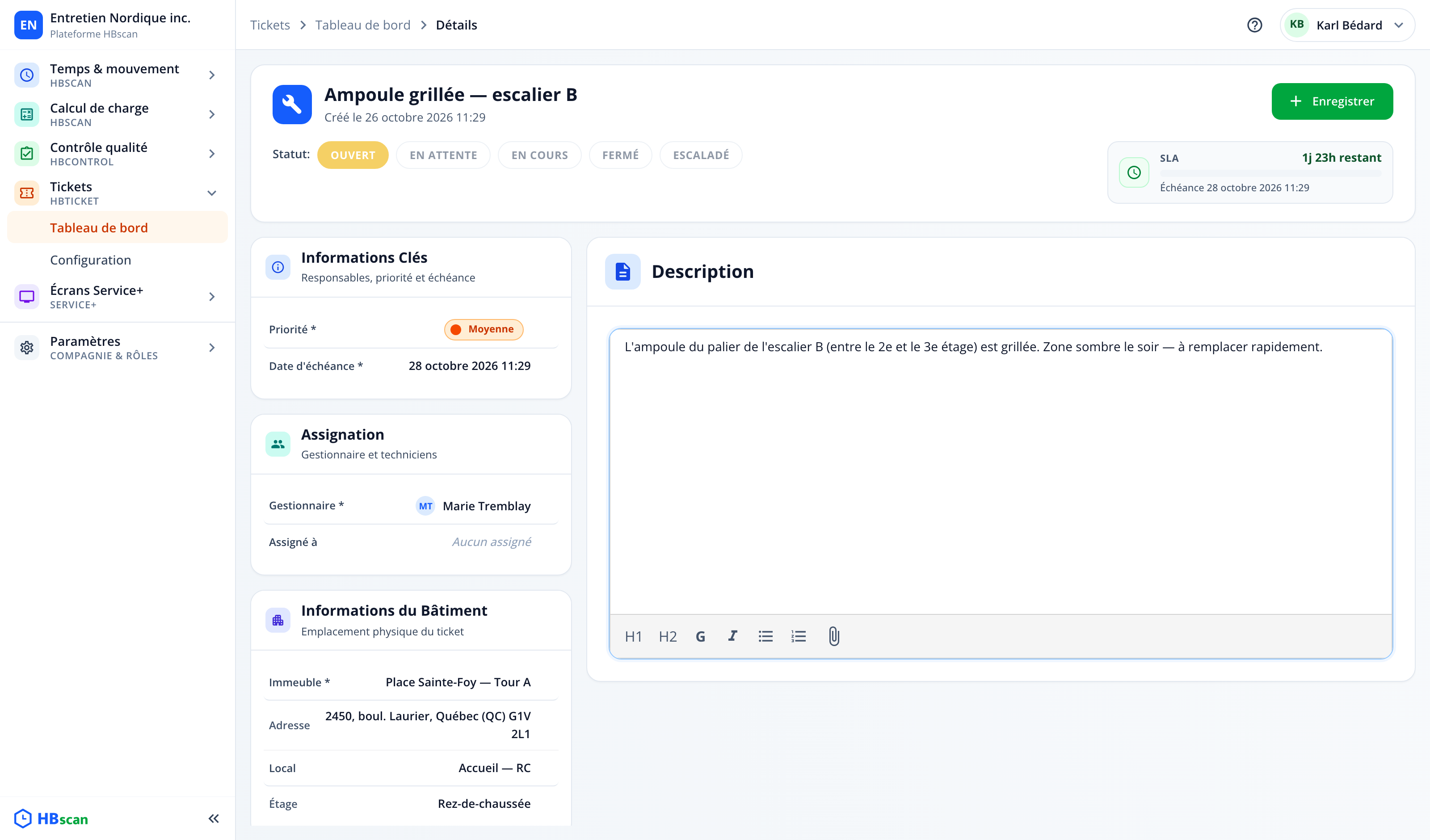Click the EN company logo badge

28,25
